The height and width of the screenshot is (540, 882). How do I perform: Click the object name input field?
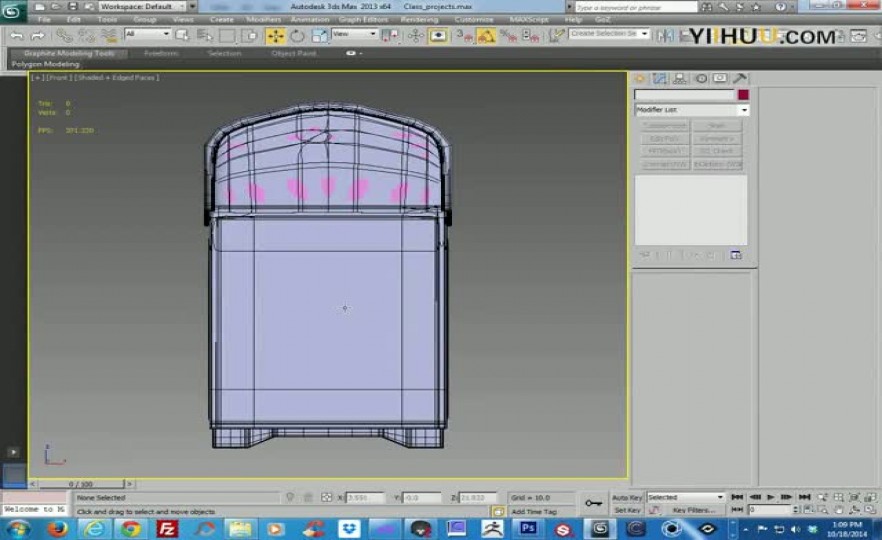click(685, 94)
